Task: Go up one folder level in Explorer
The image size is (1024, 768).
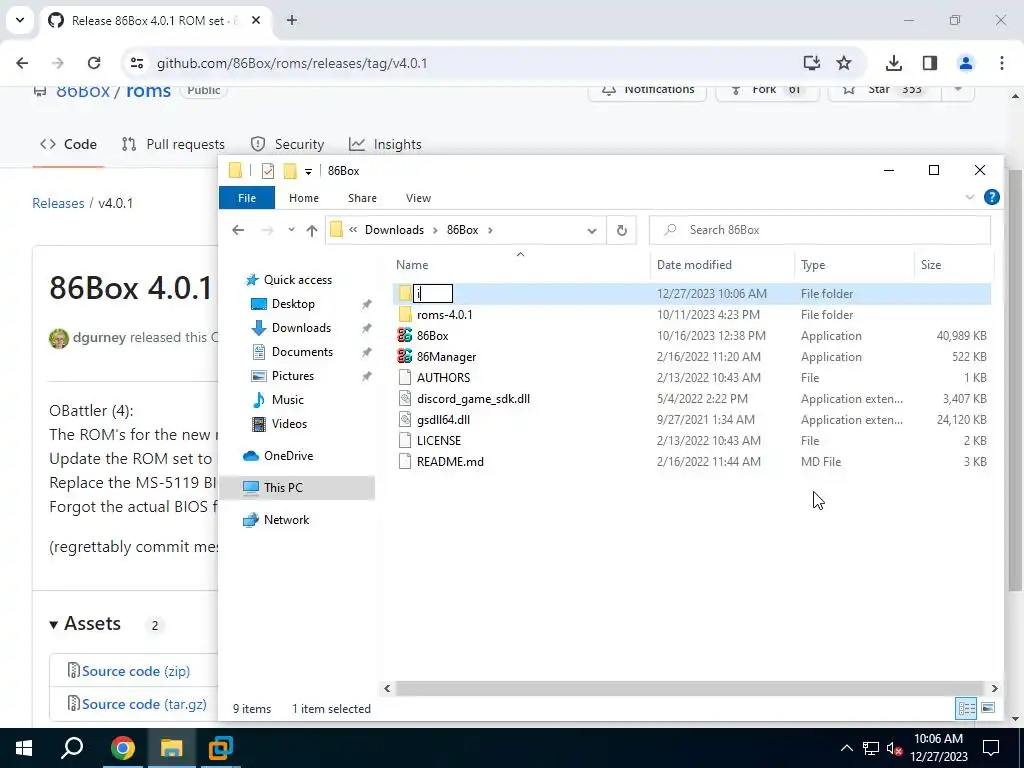Action: [x=312, y=230]
